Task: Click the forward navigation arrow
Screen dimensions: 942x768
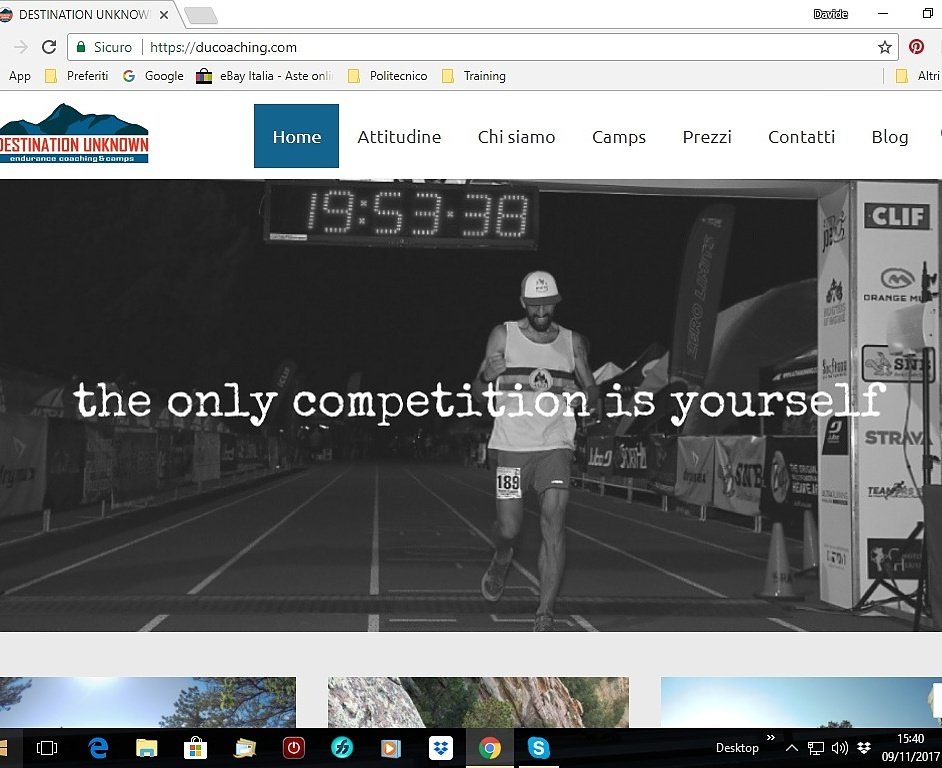Action: pyautogui.click(x=21, y=47)
